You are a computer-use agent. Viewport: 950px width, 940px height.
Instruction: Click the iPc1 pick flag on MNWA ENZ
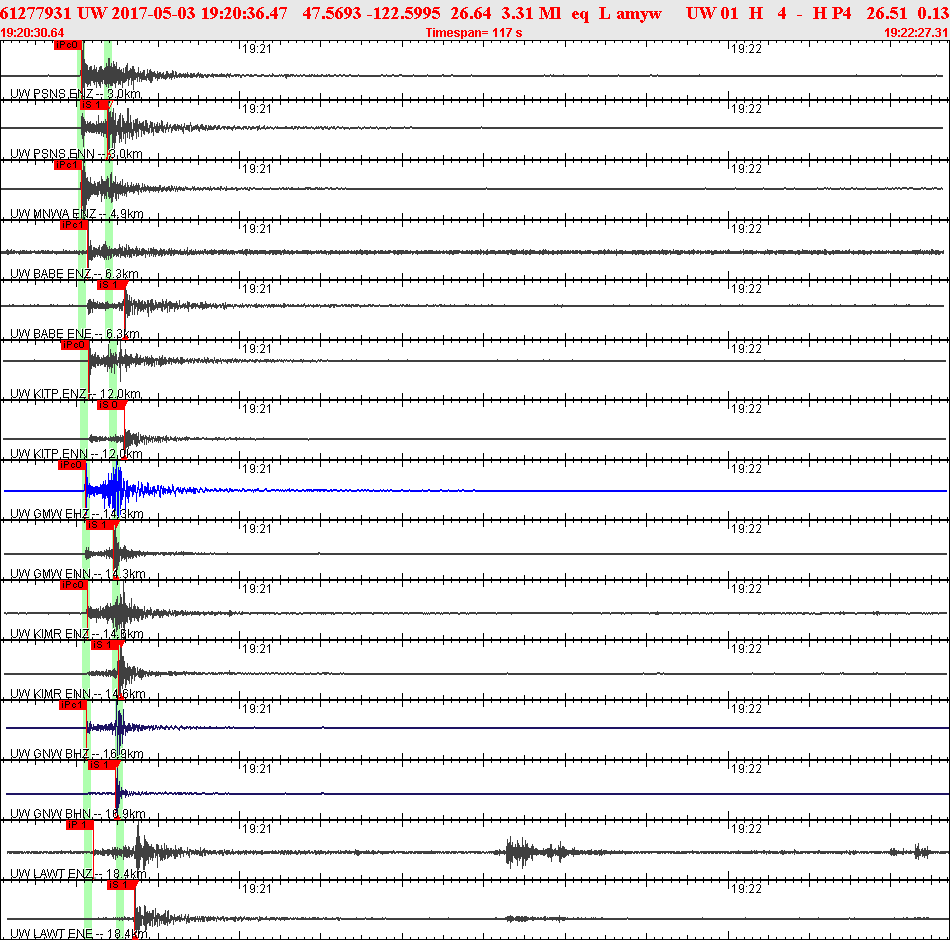click(x=67, y=165)
